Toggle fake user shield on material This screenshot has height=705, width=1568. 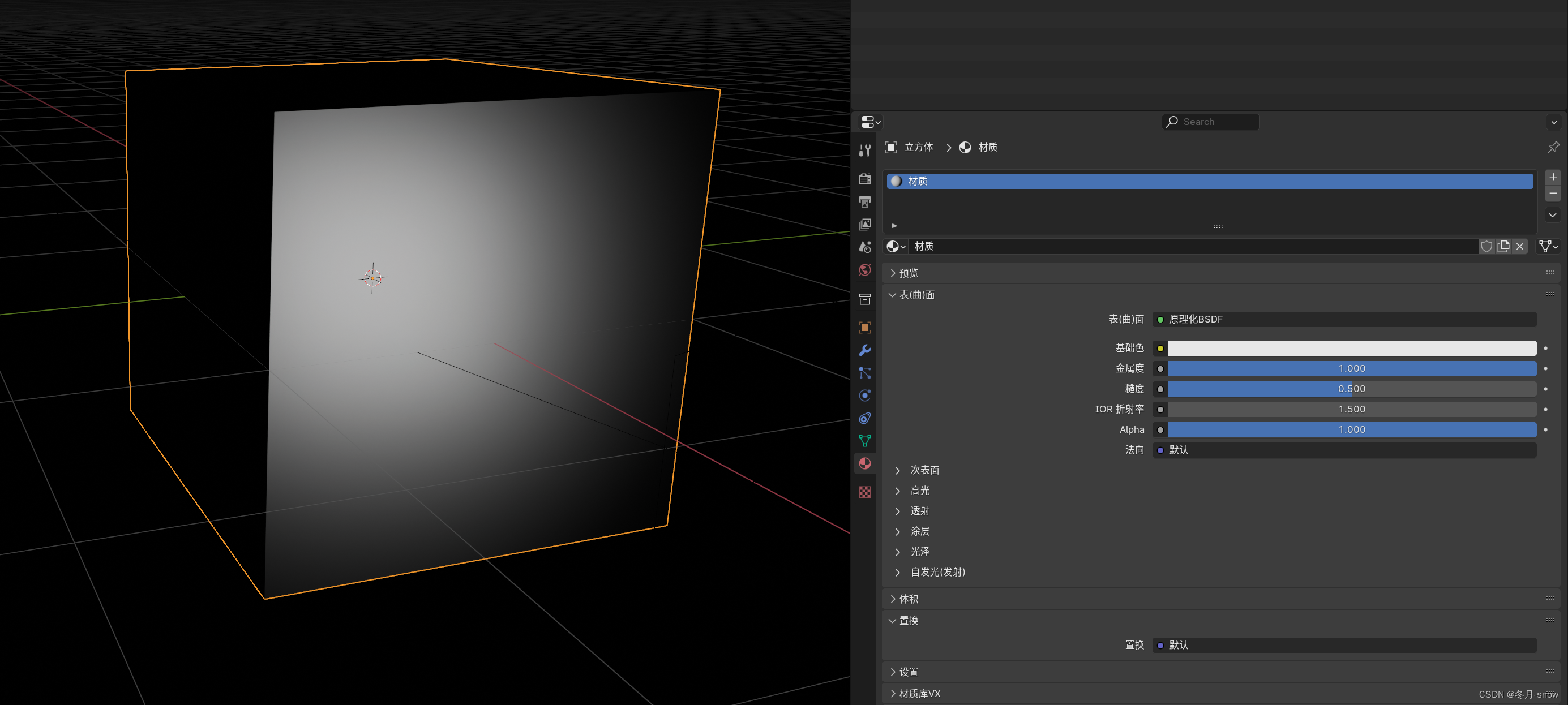pos(1486,246)
